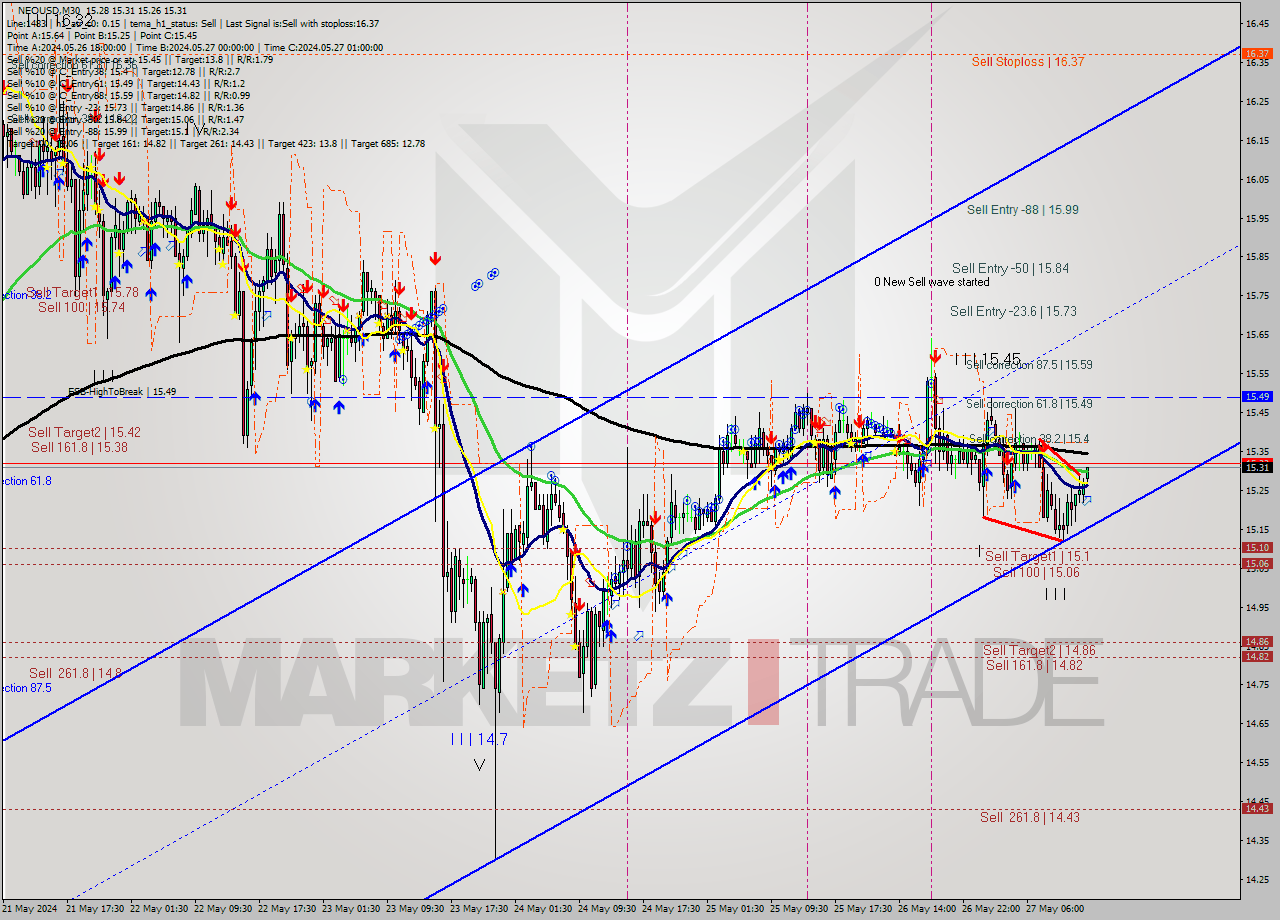This screenshot has width=1280, height=920.
Task: Click the 'I I I 14.7' wave label
Action: click(479, 740)
